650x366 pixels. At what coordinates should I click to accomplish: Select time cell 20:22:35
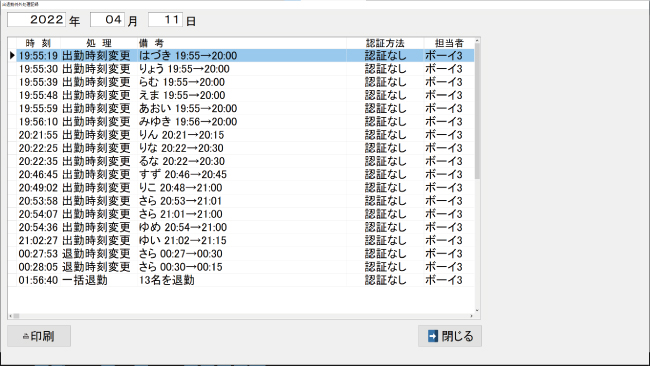[38, 161]
